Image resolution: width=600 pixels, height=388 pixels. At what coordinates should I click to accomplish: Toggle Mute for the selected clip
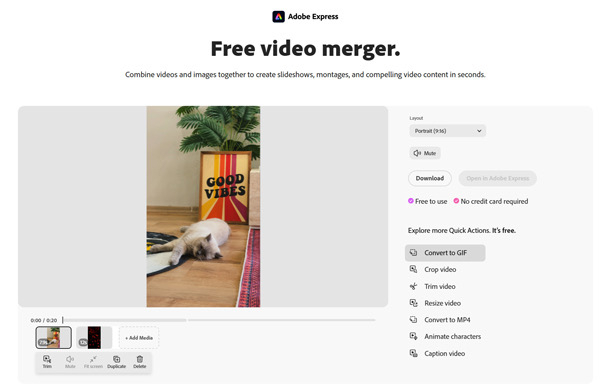(x=70, y=362)
